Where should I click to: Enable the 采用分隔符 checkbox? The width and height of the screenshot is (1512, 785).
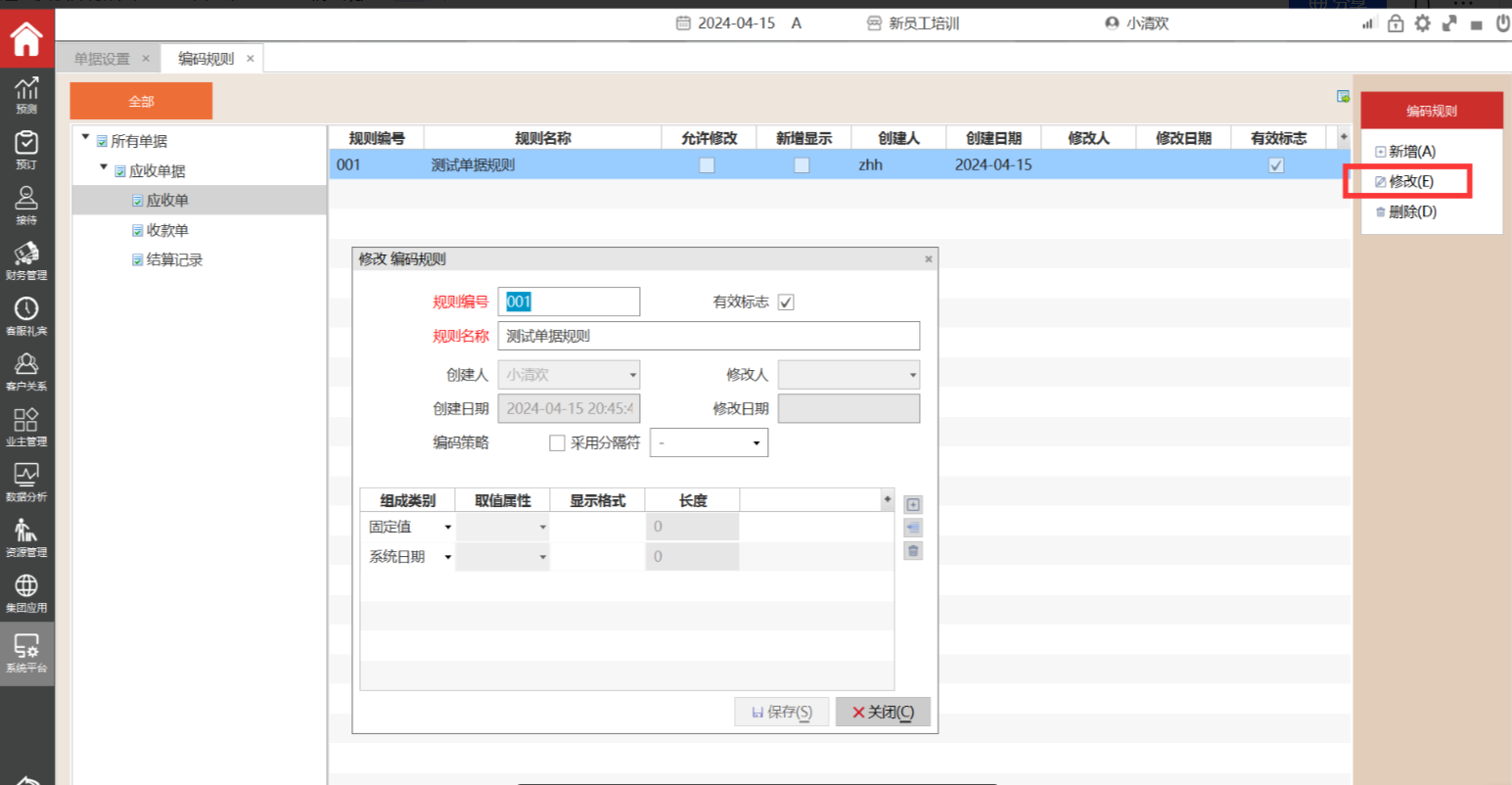pyautogui.click(x=557, y=443)
